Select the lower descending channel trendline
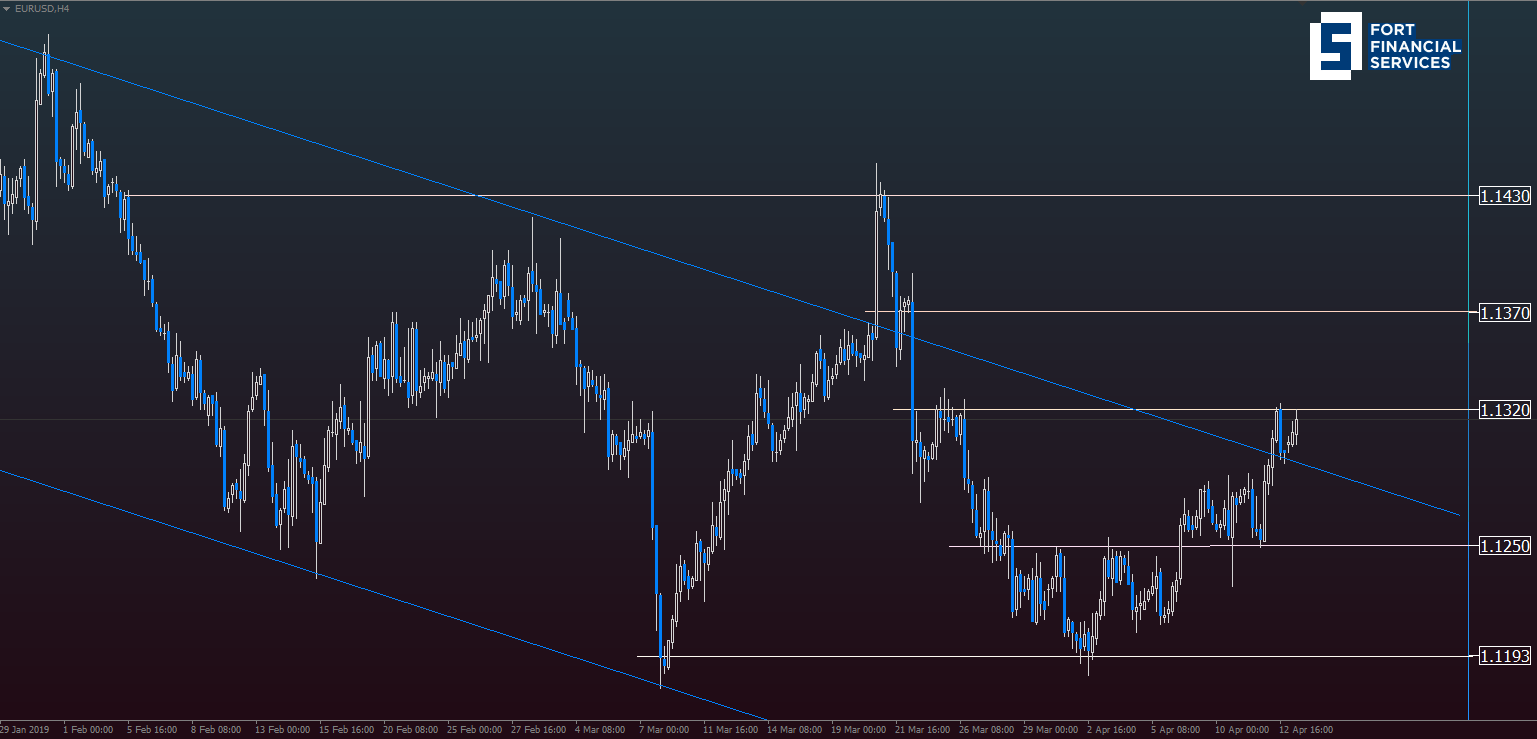This screenshot has width=1537, height=739. point(400,598)
